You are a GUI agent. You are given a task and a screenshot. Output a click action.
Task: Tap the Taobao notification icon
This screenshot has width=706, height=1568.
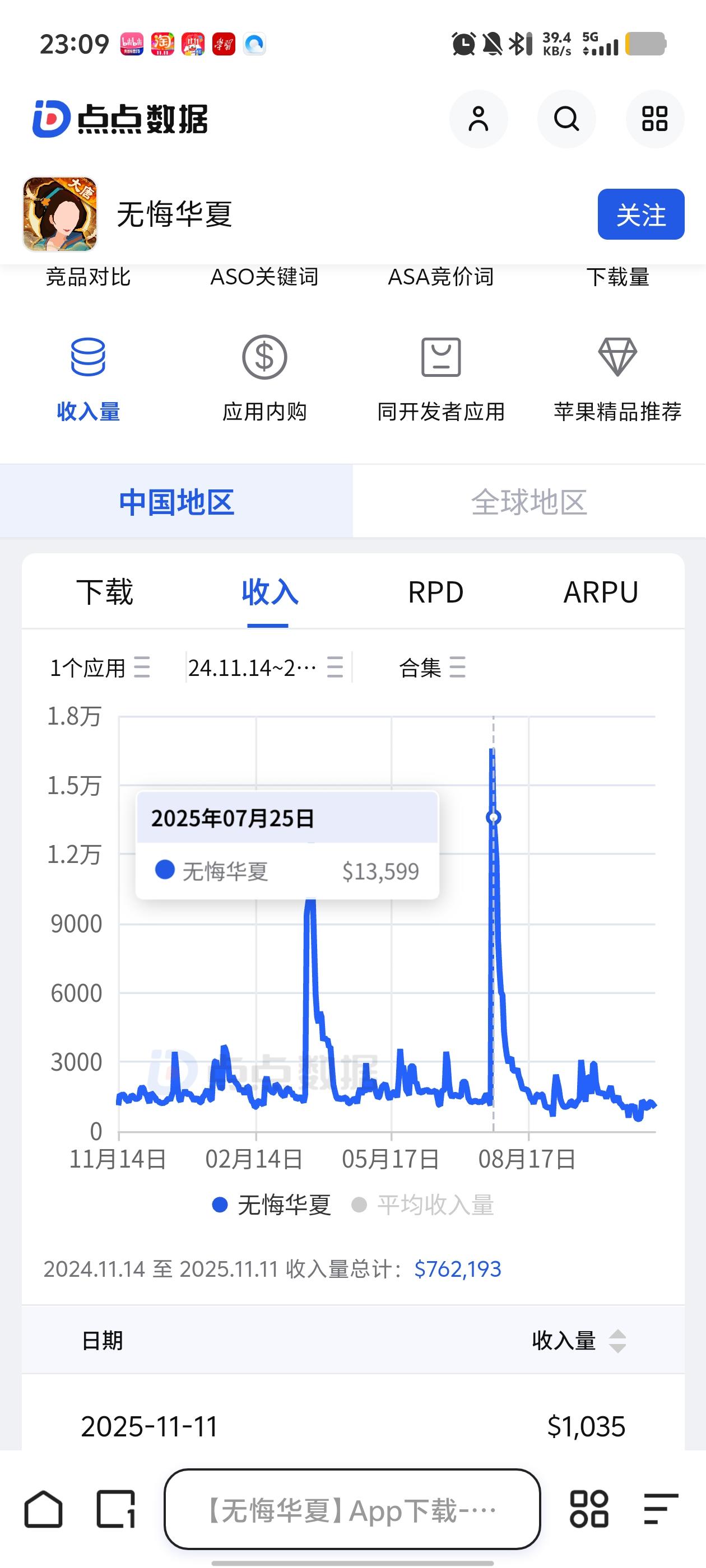pyautogui.click(x=162, y=44)
